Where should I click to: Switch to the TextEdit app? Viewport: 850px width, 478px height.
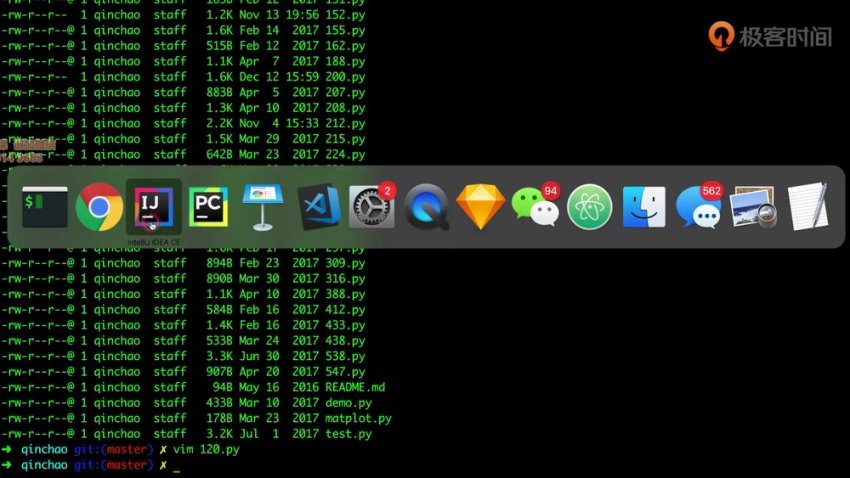click(x=807, y=207)
